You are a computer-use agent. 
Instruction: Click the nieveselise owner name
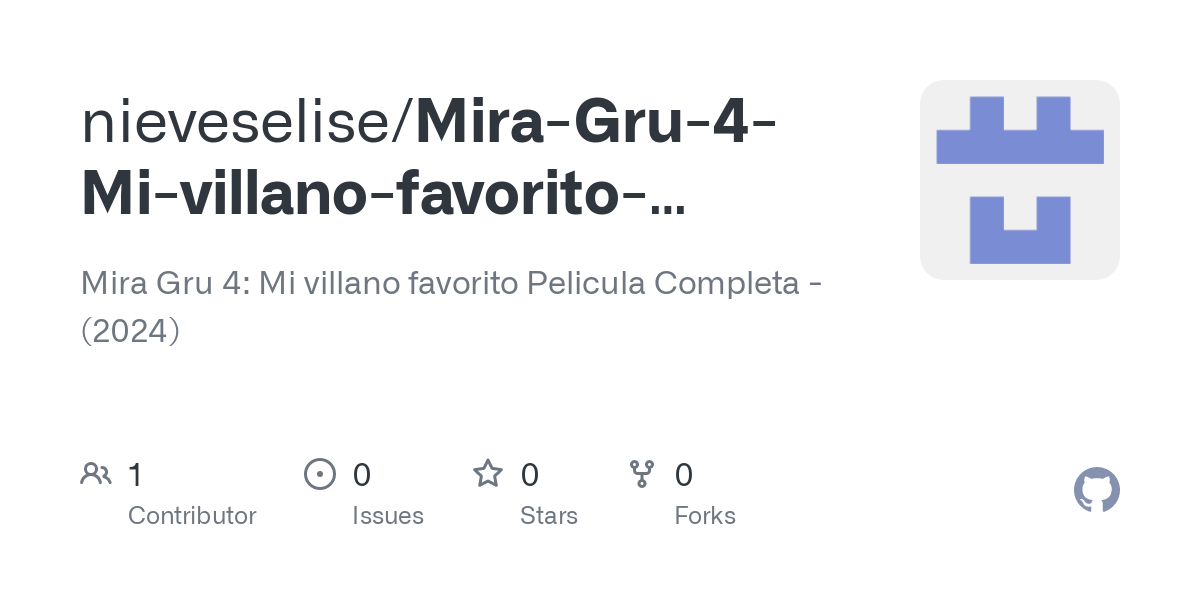[243, 122]
